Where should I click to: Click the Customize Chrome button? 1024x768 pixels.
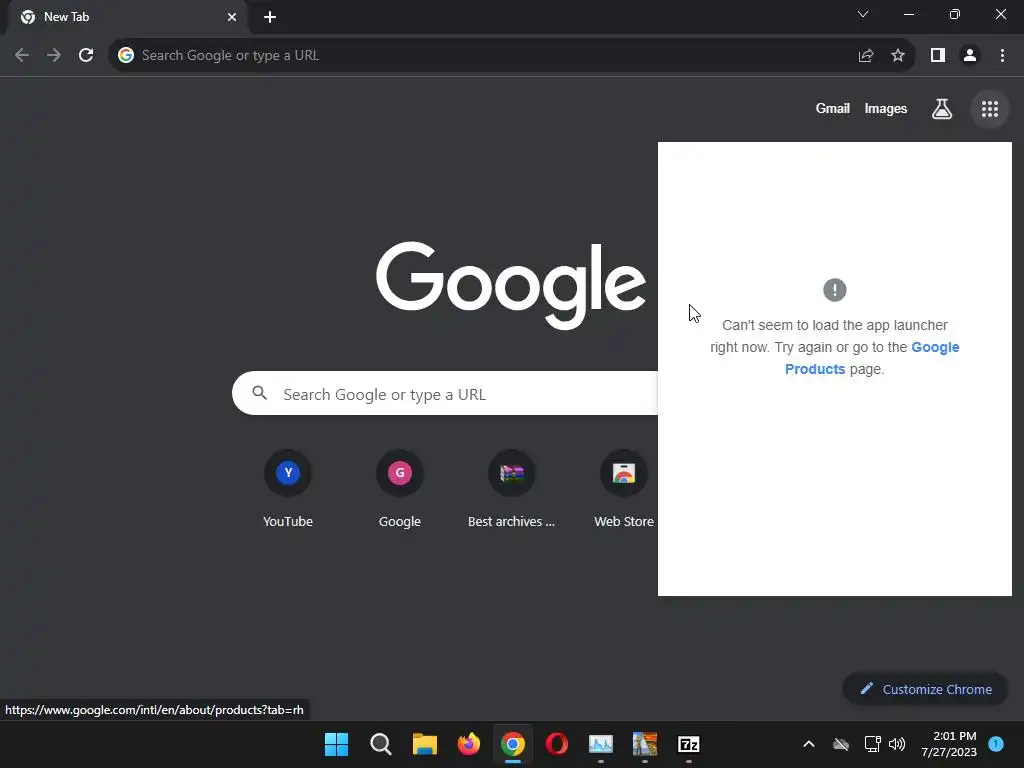925,689
